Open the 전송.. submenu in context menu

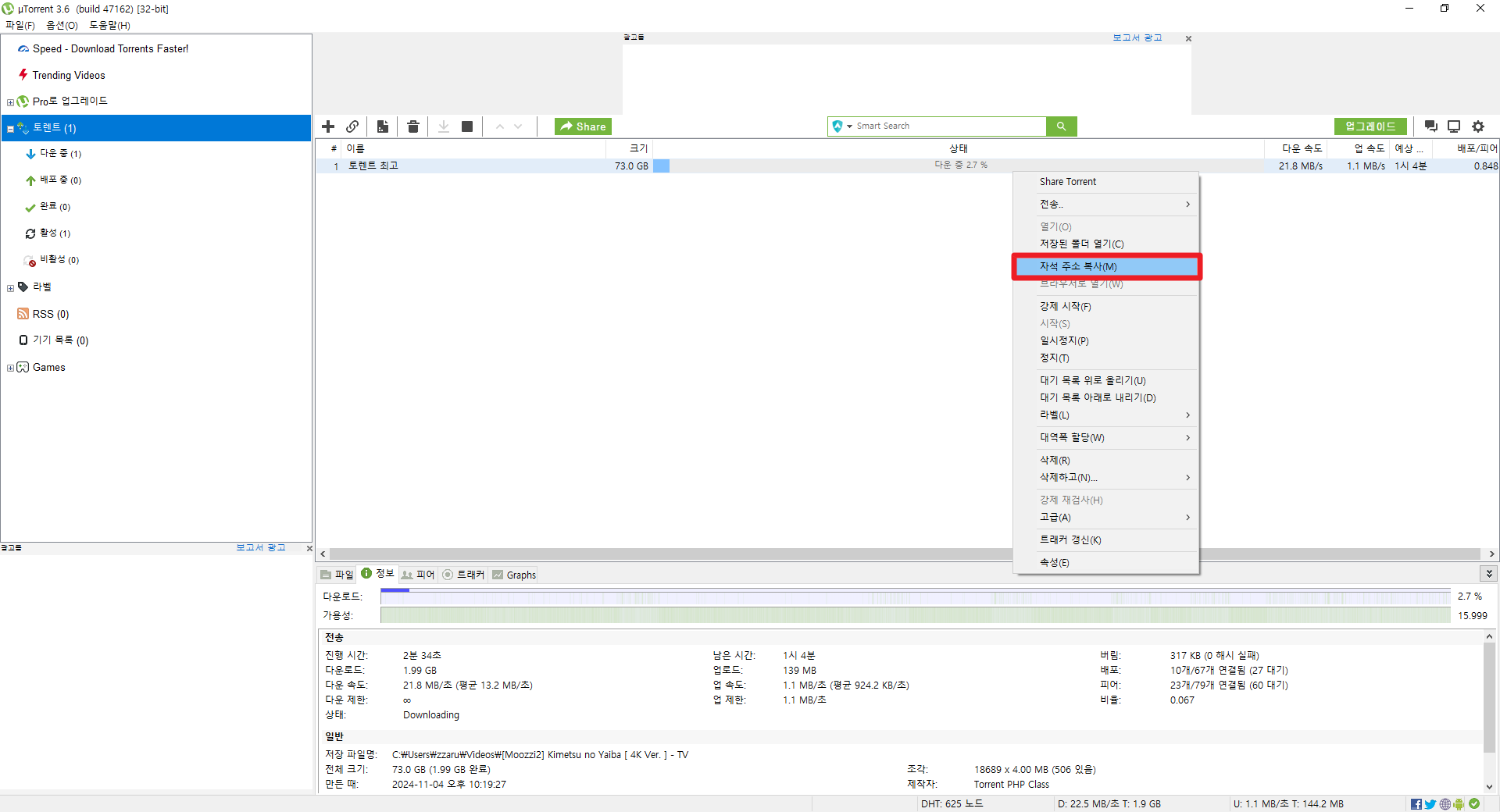tap(1105, 205)
